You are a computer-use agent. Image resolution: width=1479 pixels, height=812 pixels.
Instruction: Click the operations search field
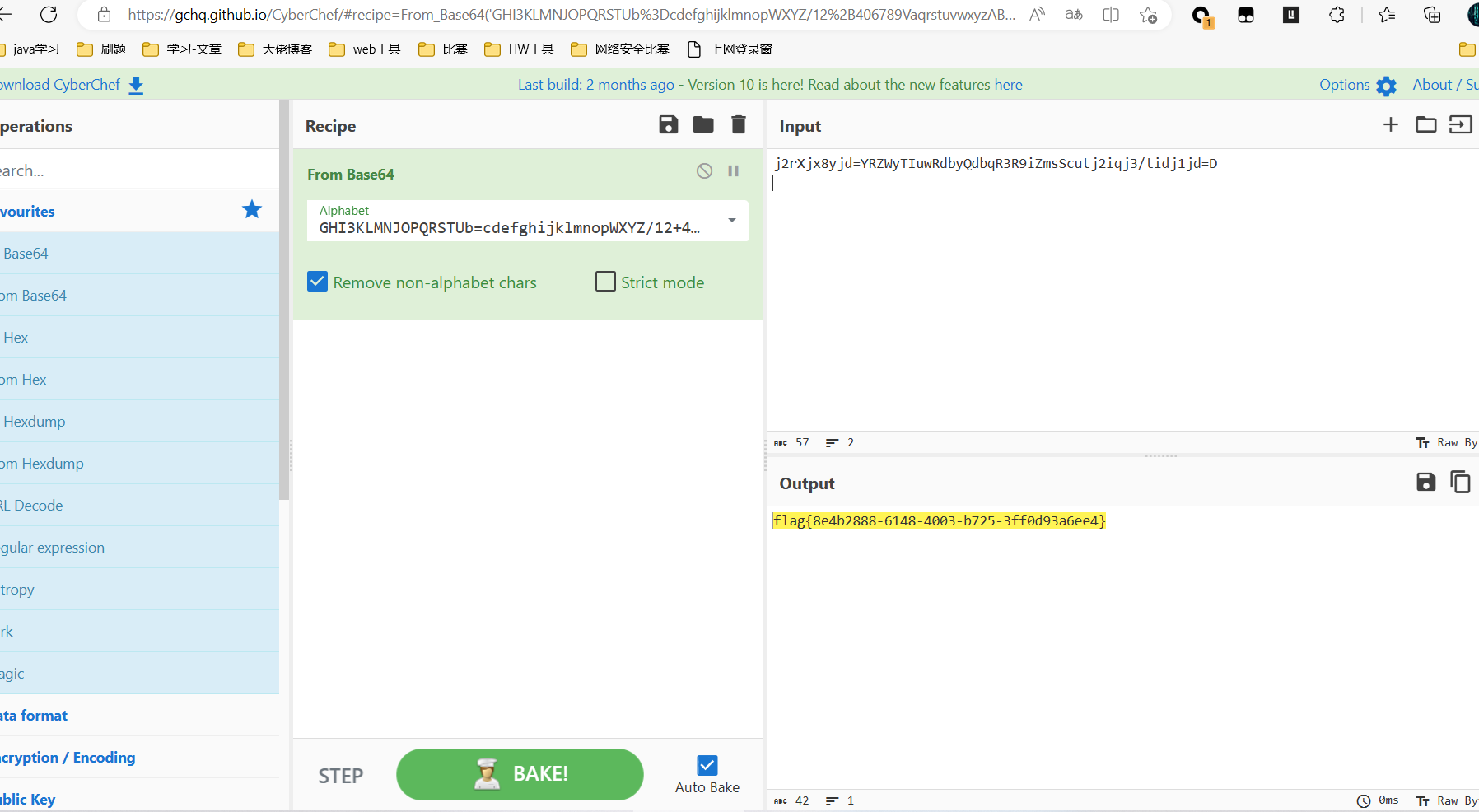pyautogui.click(x=138, y=170)
